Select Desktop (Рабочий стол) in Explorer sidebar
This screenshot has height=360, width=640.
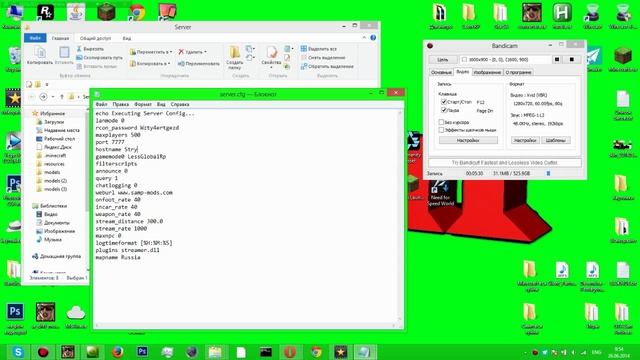point(55,139)
